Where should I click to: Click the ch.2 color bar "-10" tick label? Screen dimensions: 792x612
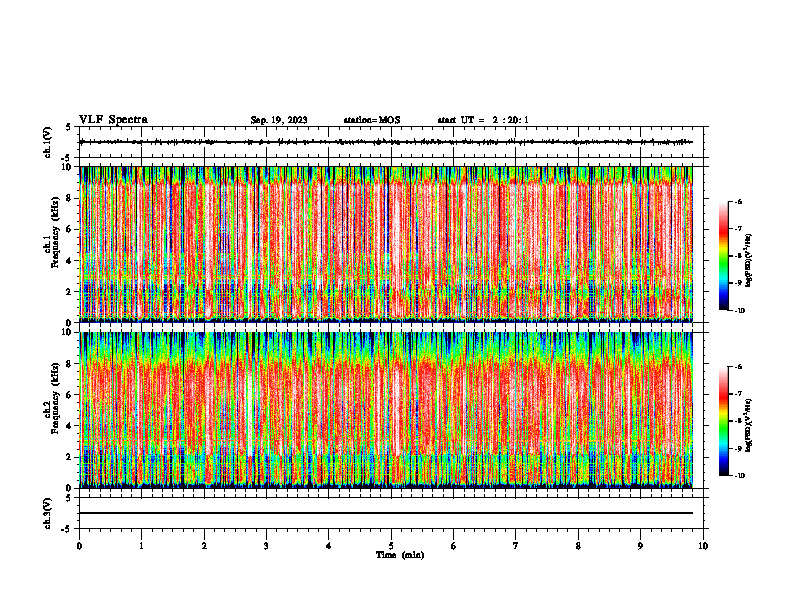click(x=739, y=475)
